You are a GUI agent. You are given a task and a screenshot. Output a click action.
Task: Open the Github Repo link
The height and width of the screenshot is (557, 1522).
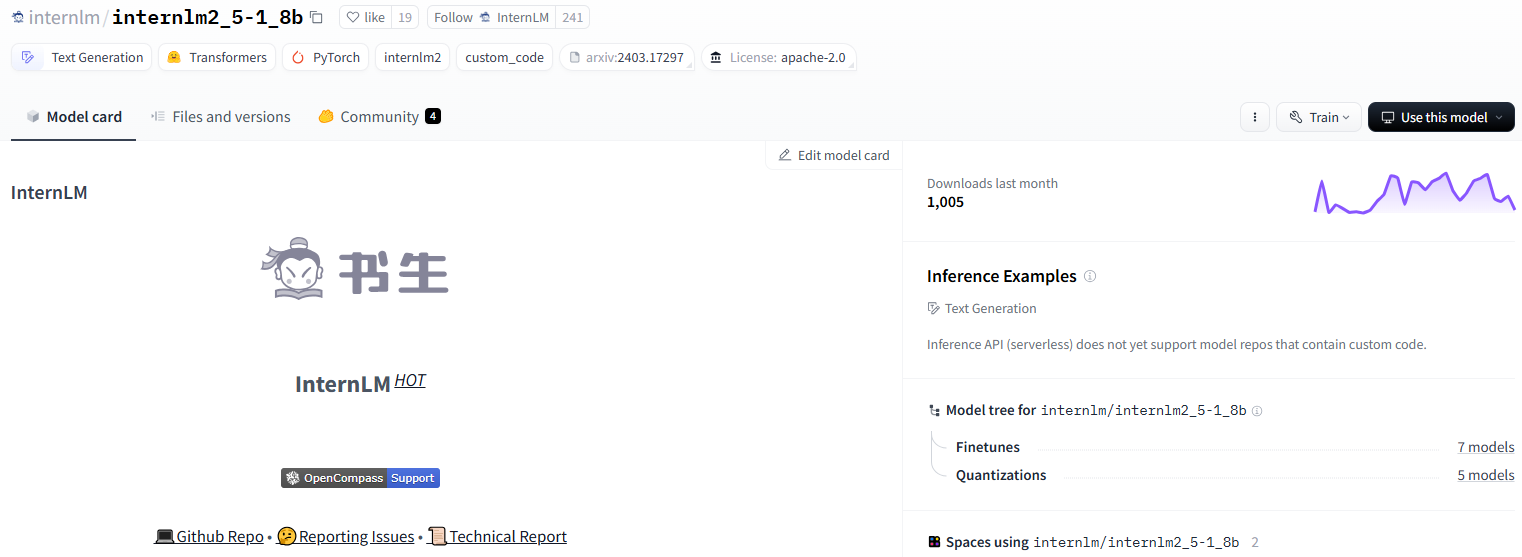pyautogui.click(x=209, y=537)
